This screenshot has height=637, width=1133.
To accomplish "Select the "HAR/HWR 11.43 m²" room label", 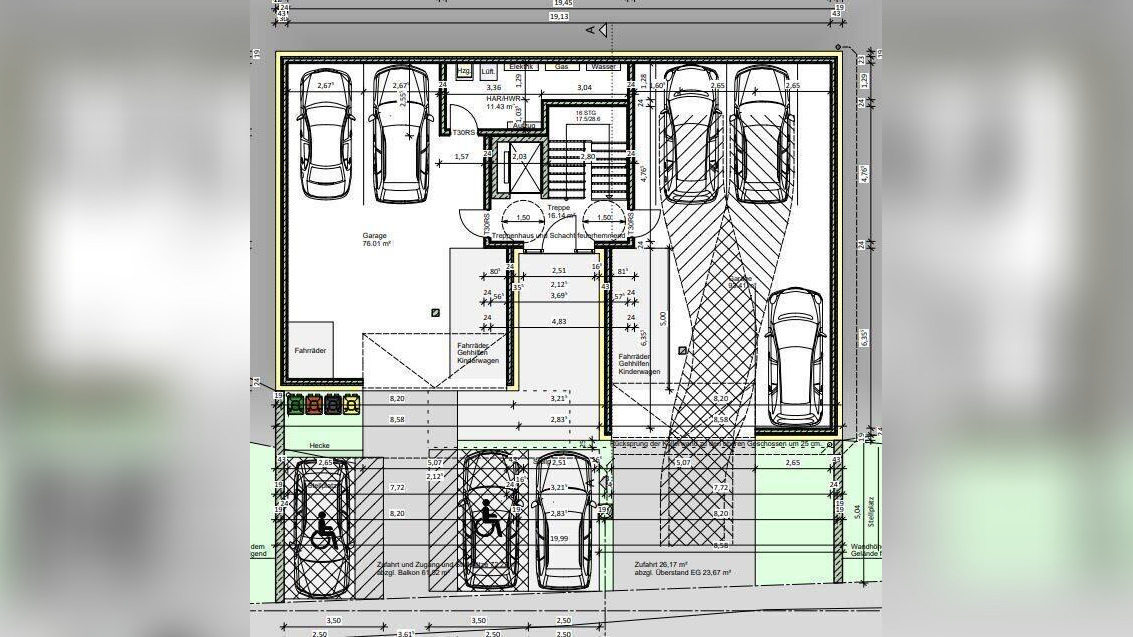I will click(x=503, y=102).
